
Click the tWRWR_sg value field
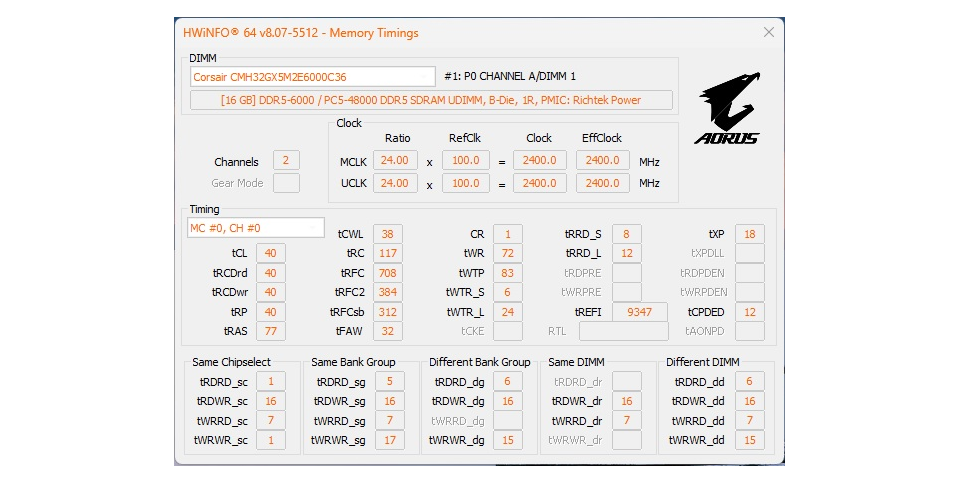[x=390, y=440]
